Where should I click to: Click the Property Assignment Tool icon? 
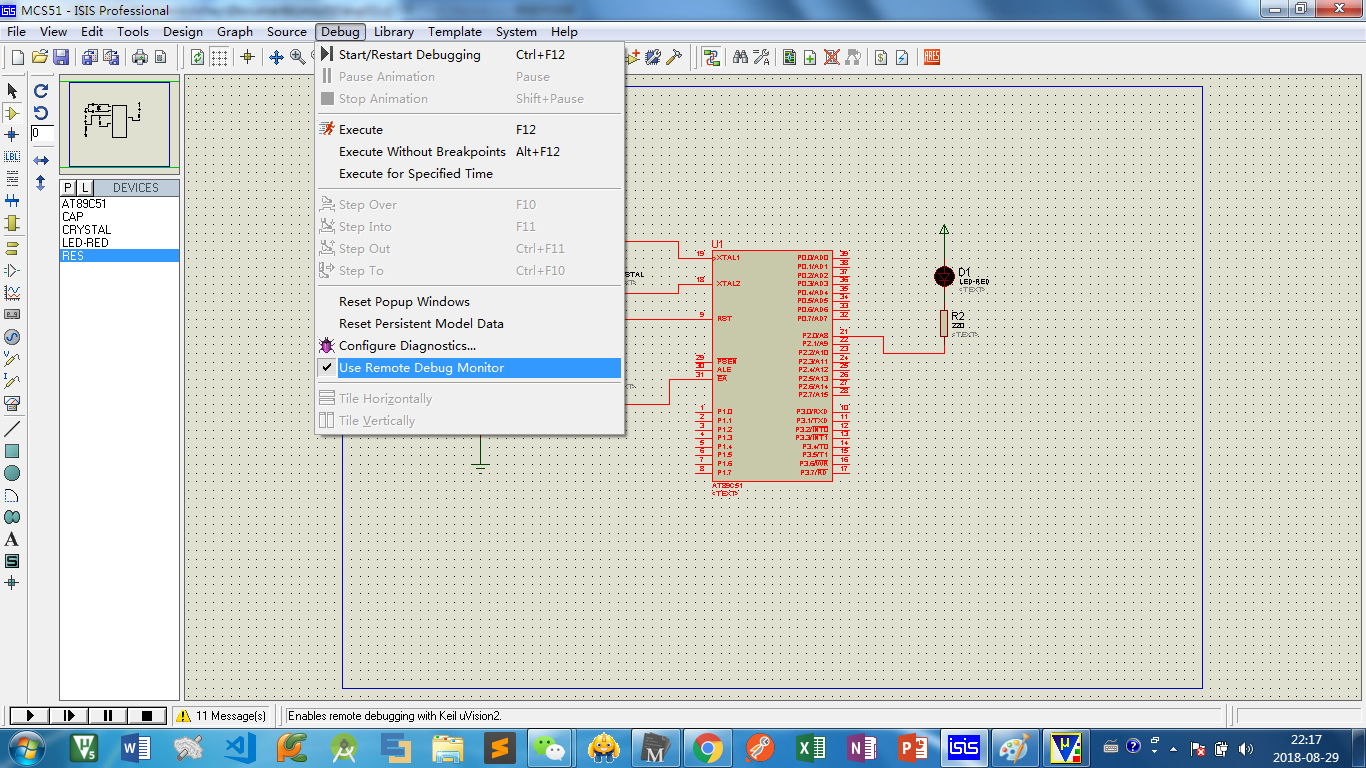(x=761, y=57)
